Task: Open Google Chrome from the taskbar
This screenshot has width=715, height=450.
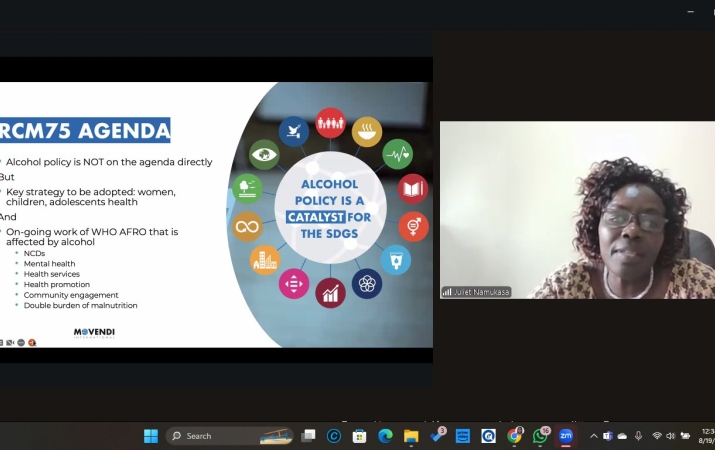Action: pos(514,436)
